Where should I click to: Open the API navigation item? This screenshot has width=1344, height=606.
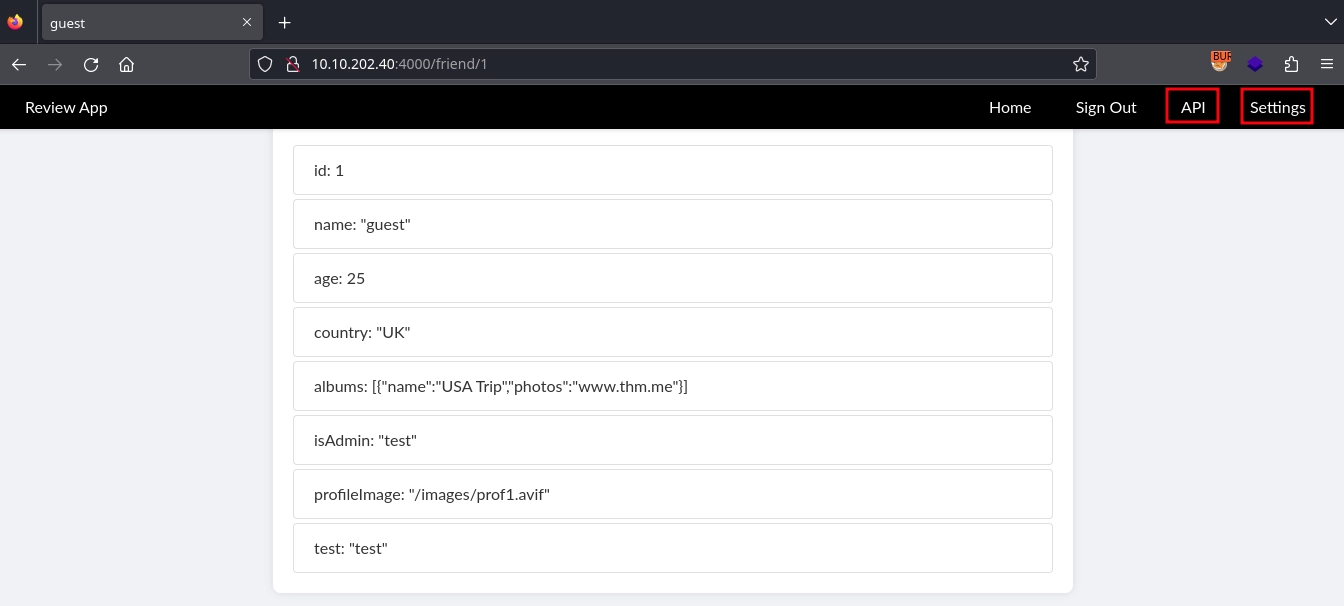pyautogui.click(x=1192, y=107)
